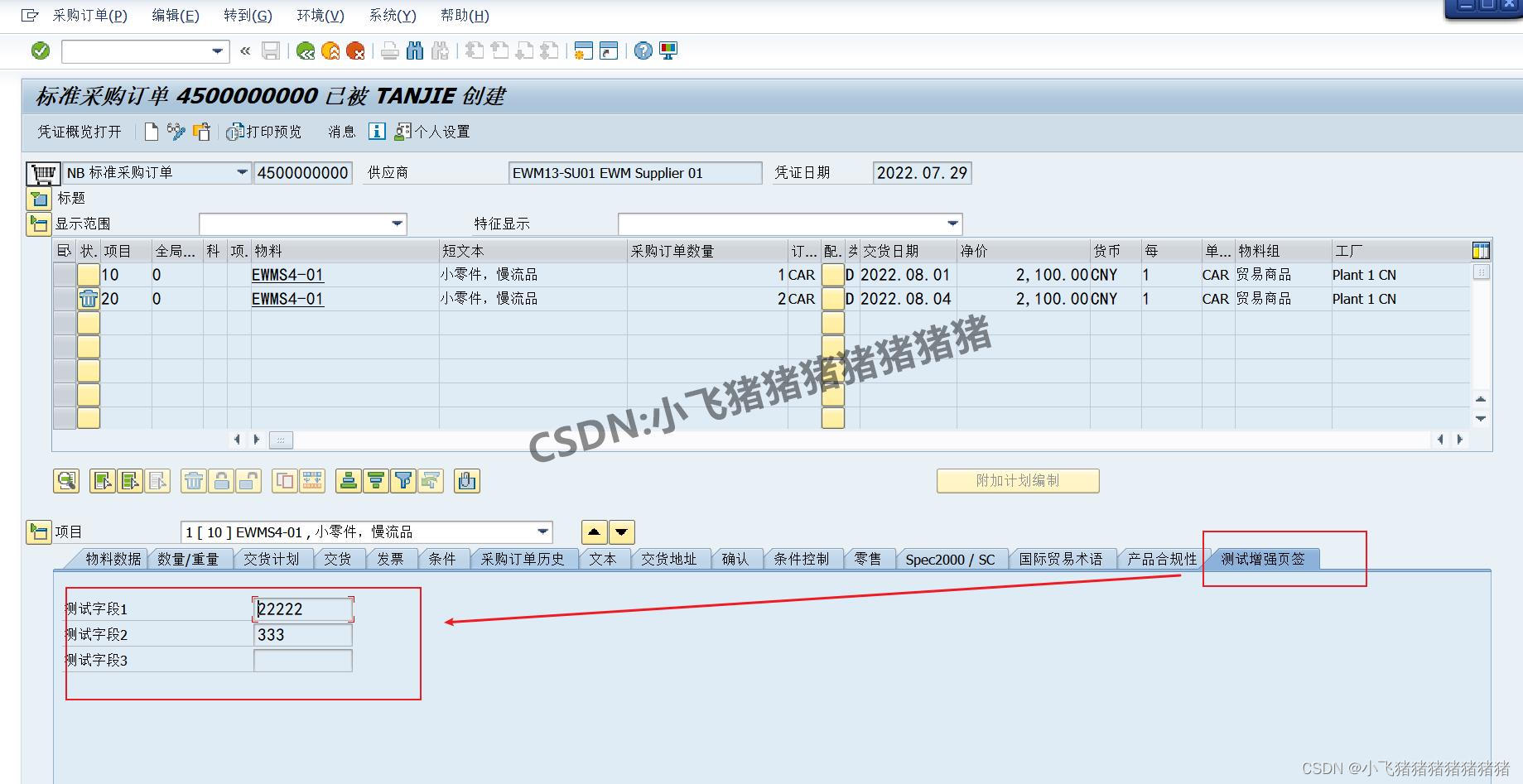This screenshot has width=1523, height=784.
Task: Switch to the 采购订单历史 tab
Action: point(523,559)
